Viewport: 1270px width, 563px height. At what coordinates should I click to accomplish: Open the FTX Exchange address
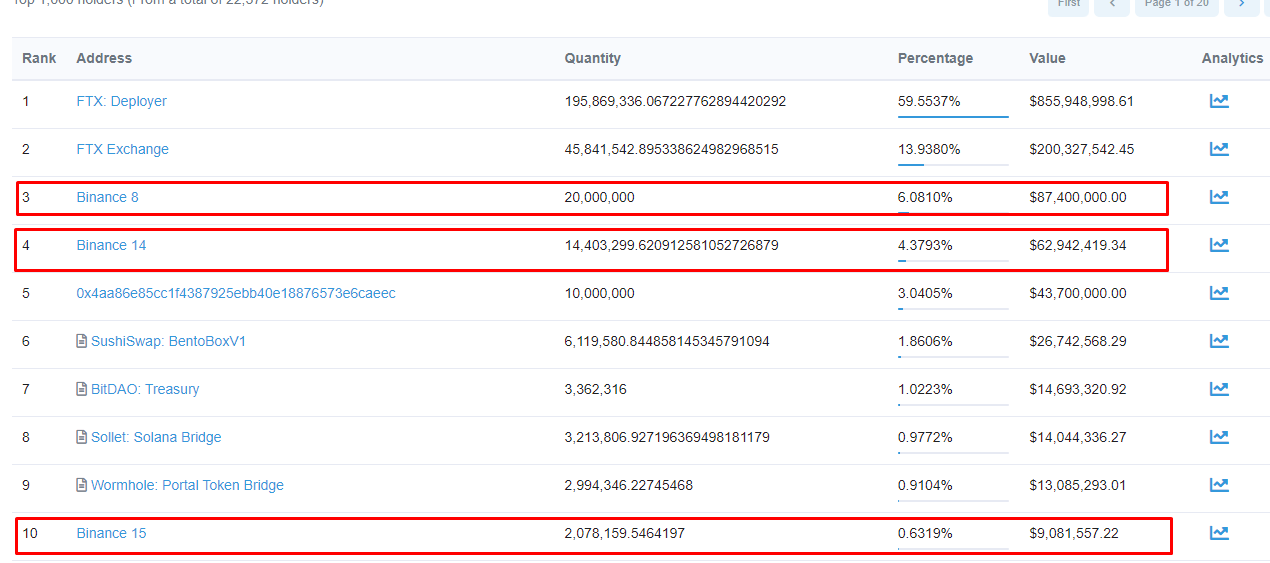click(x=123, y=149)
